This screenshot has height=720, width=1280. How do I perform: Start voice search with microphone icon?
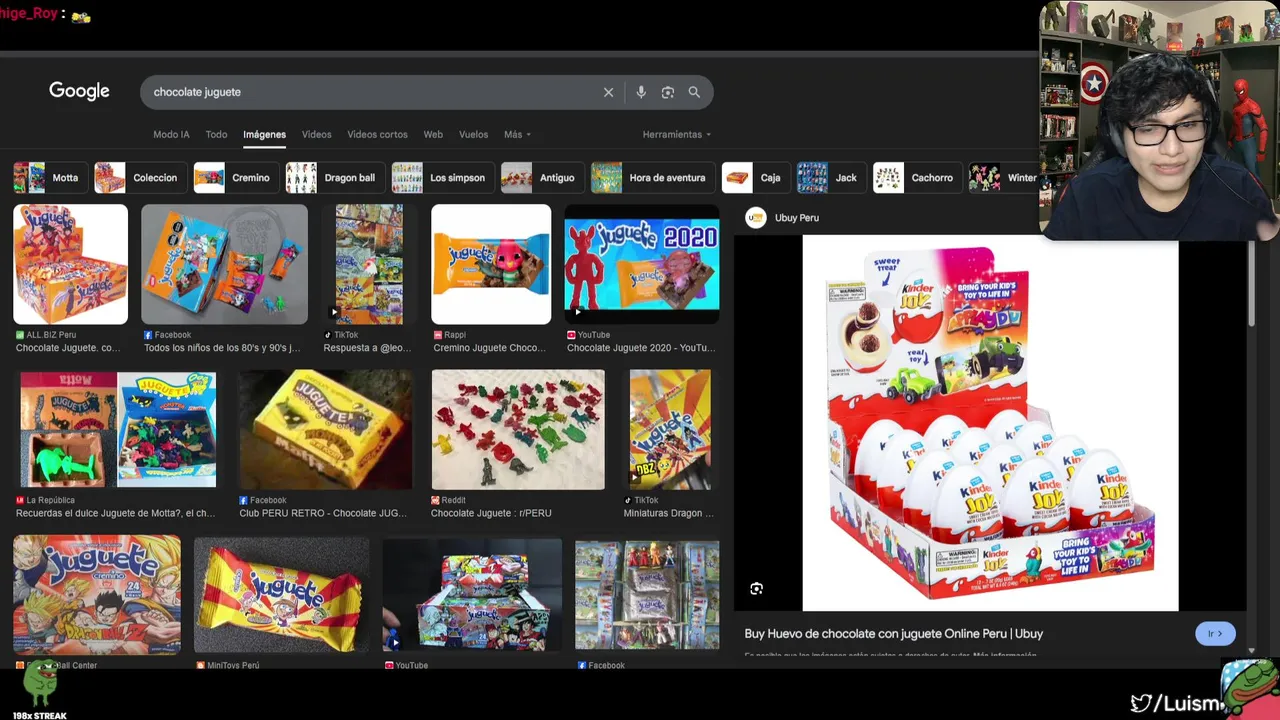click(x=641, y=92)
